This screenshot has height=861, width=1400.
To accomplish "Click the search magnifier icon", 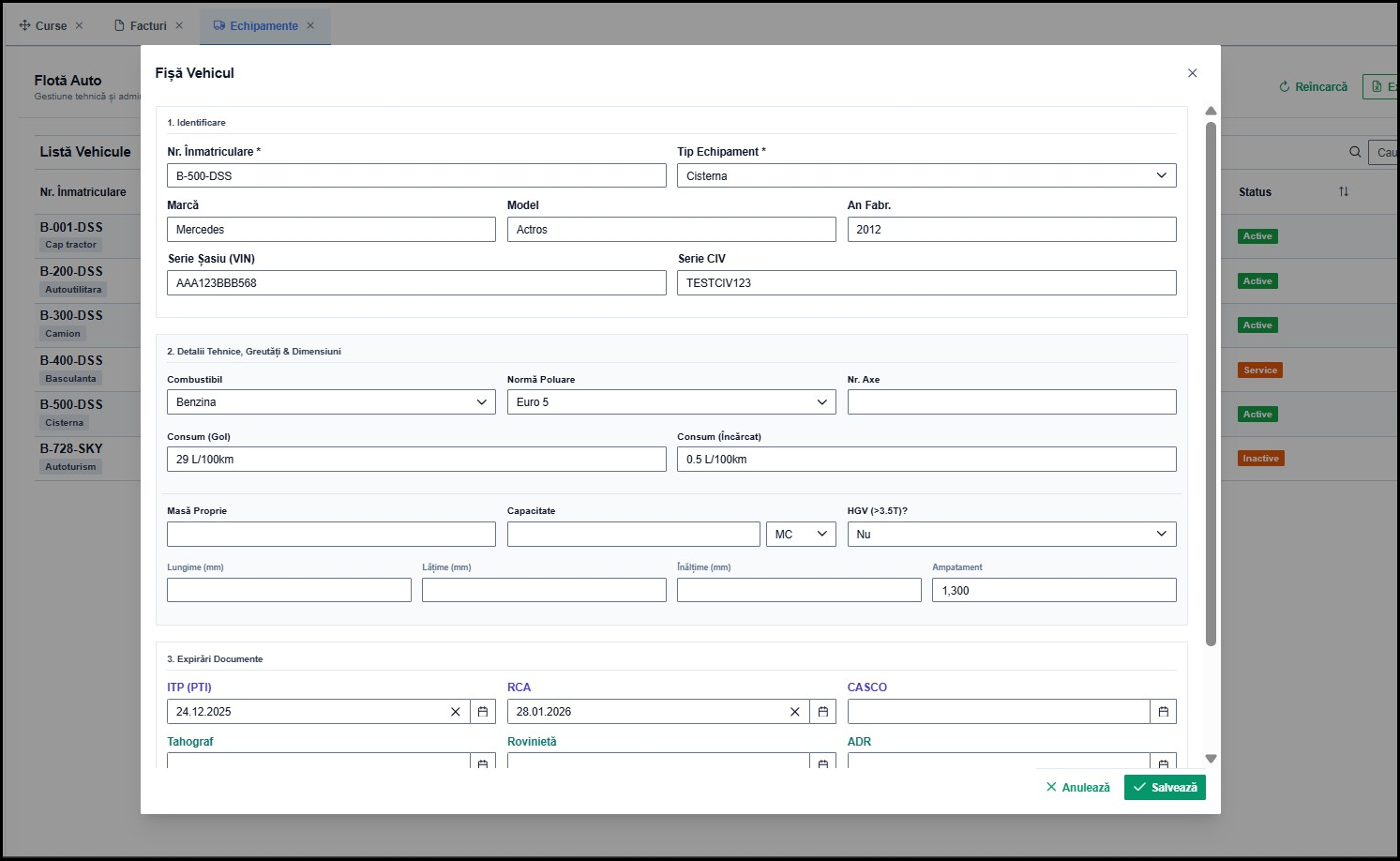I will (x=1355, y=152).
